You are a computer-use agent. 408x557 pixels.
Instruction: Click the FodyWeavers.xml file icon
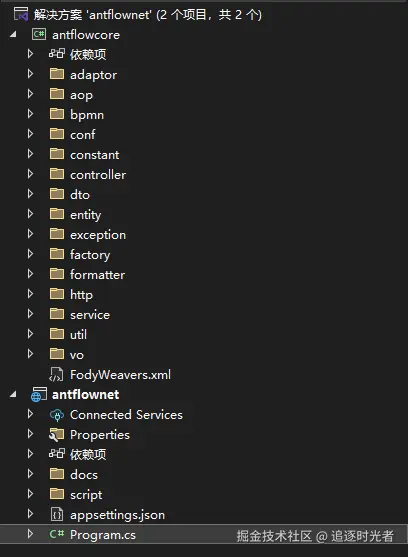coord(56,374)
